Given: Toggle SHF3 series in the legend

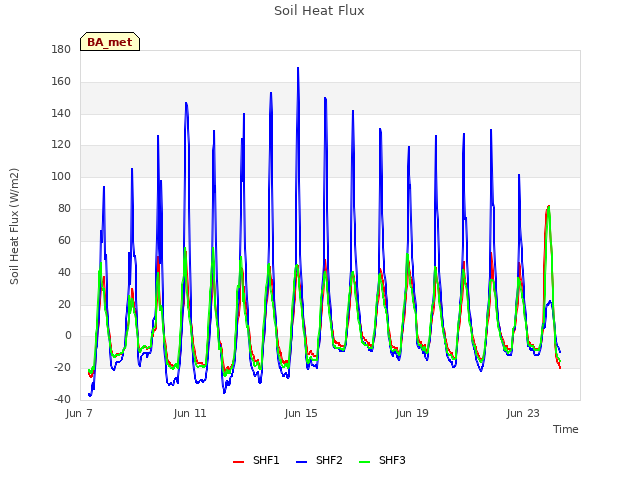Looking at the screenshot, I should pyautogui.click(x=382, y=460).
